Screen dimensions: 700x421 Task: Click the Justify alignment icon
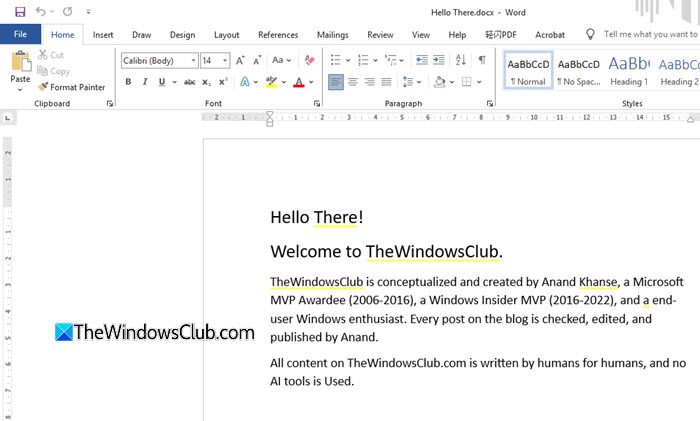tap(386, 82)
